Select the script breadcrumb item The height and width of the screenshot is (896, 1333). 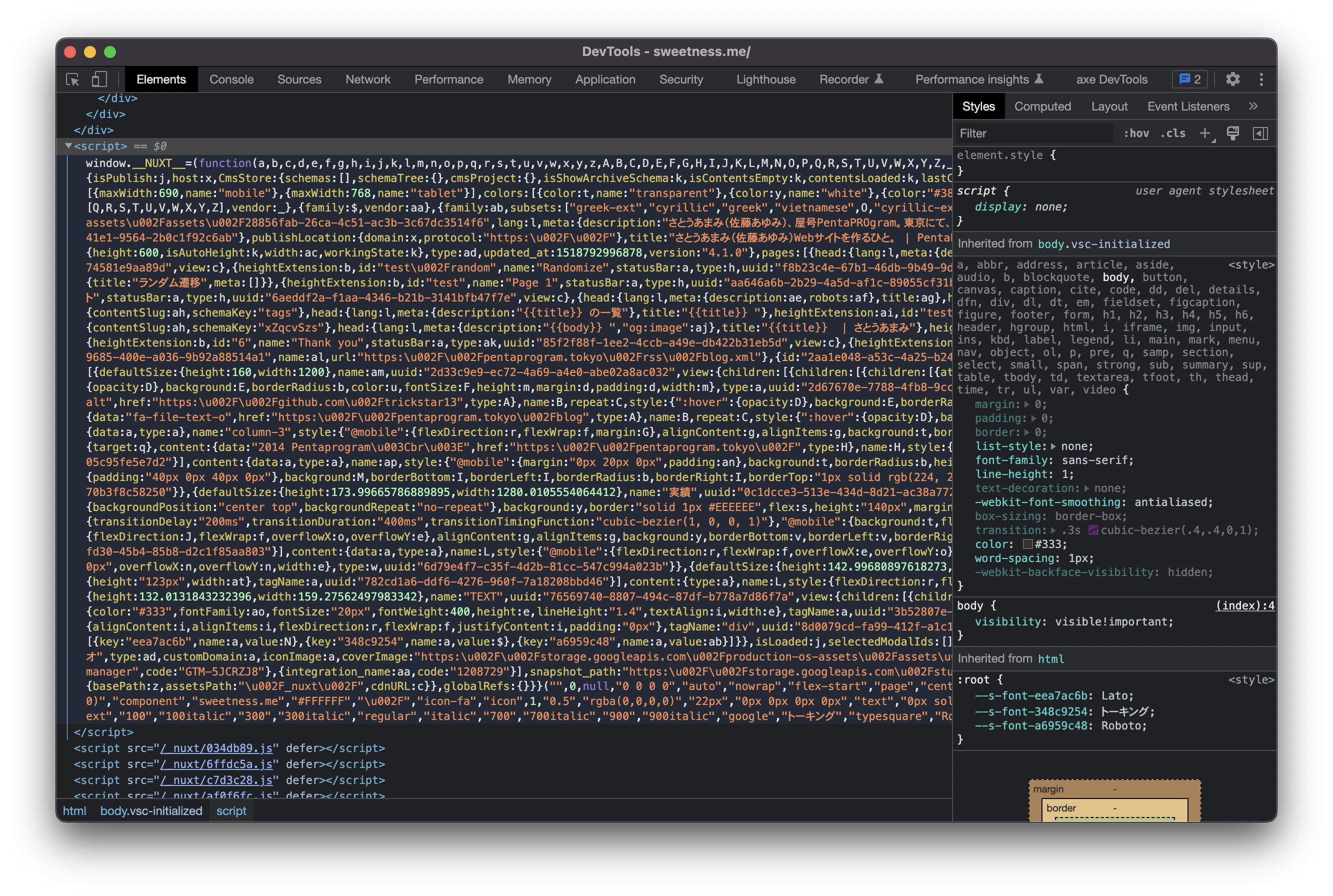point(231,811)
